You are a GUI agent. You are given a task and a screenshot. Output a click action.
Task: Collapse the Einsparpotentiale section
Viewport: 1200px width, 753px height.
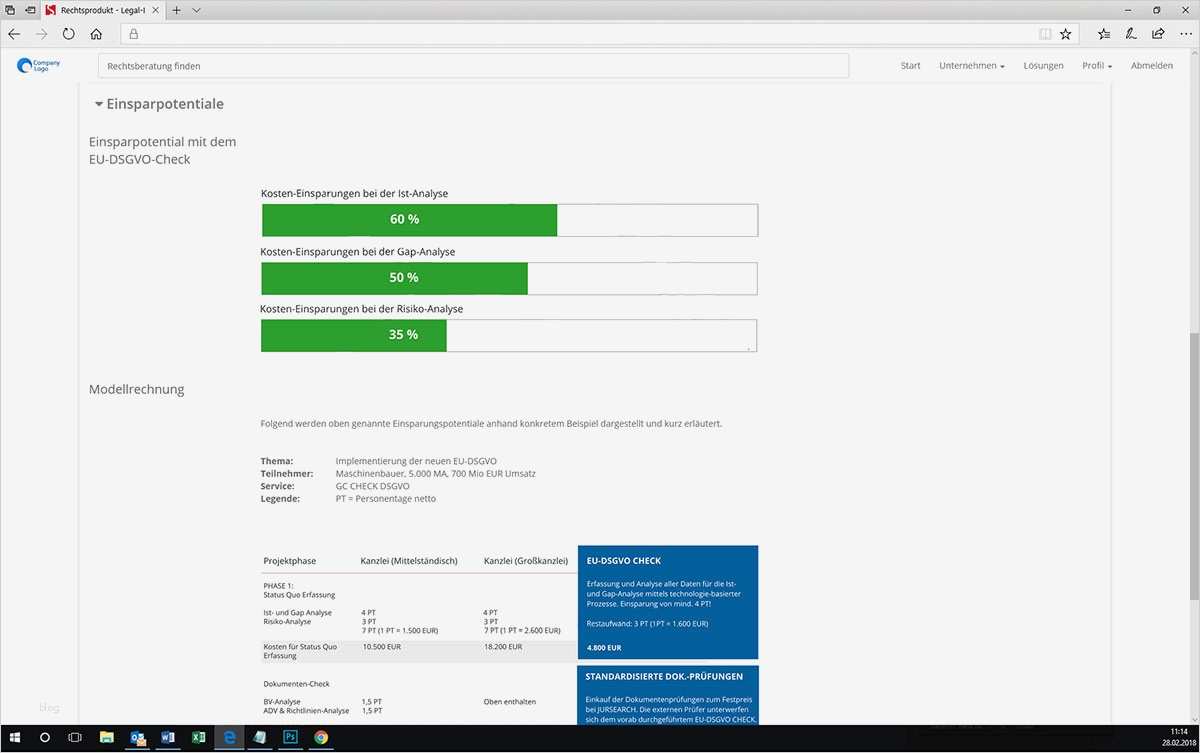coord(98,103)
